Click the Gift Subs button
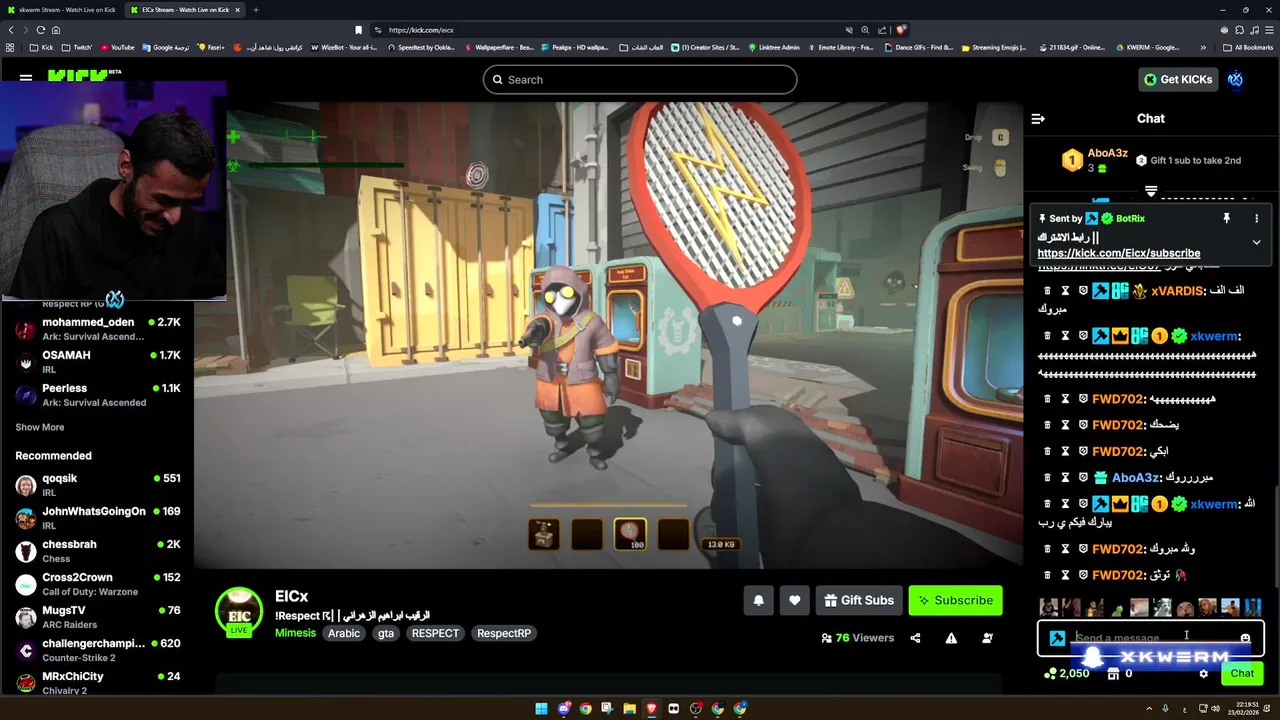This screenshot has width=1280, height=720. click(859, 600)
